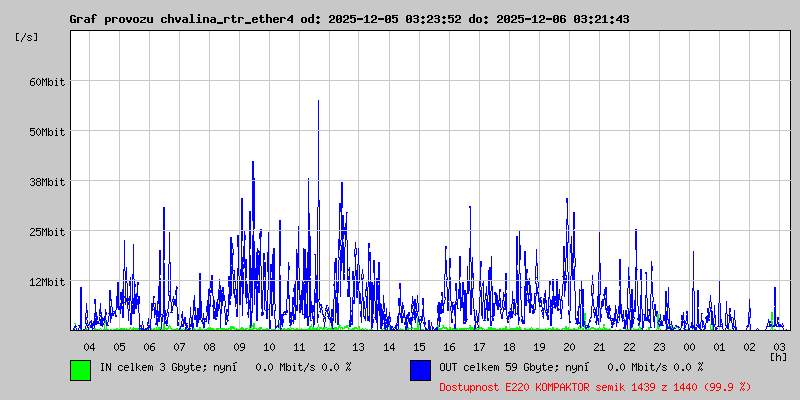800x400 pixels.
Task: Click the red Dostupnost E220 KOMPAKTOR text
Action: [595, 386]
